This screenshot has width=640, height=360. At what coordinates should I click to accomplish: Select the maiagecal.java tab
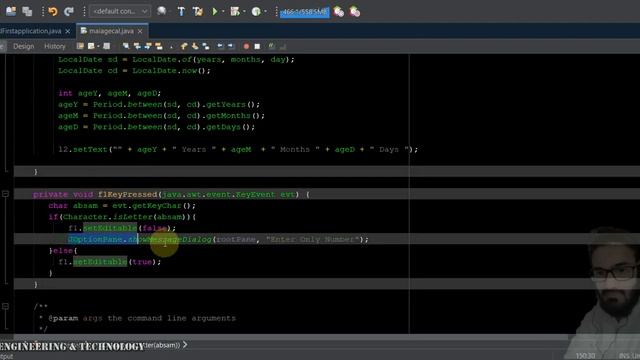point(111,31)
